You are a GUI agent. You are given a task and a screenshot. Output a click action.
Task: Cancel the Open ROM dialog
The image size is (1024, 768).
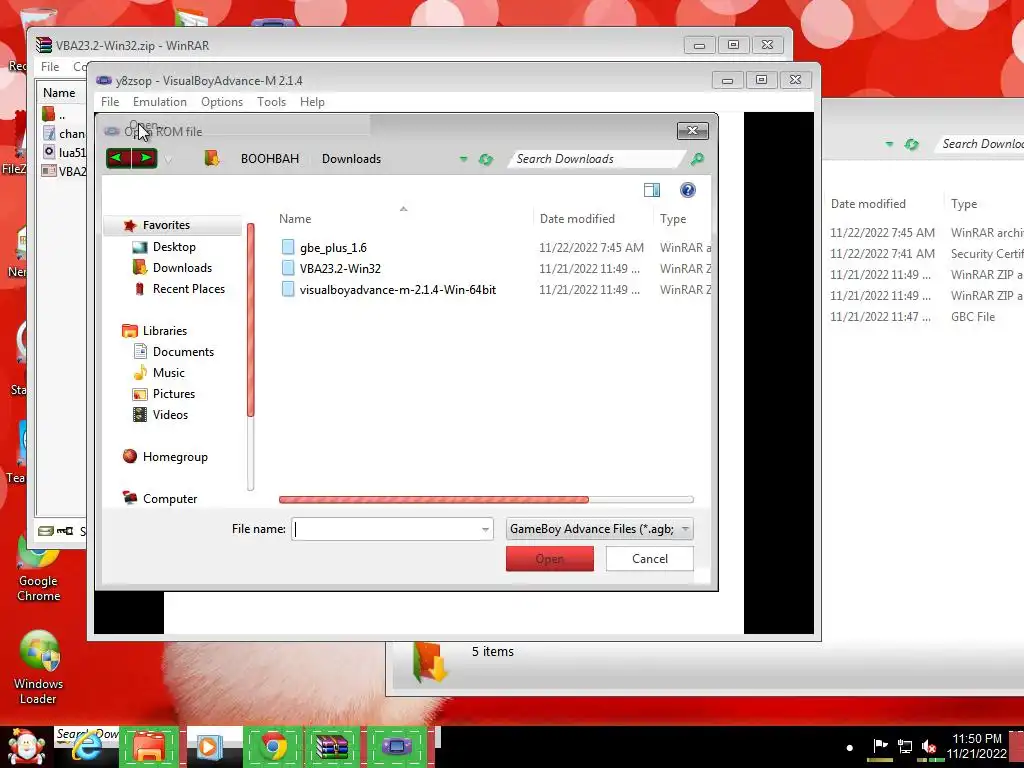click(x=650, y=559)
